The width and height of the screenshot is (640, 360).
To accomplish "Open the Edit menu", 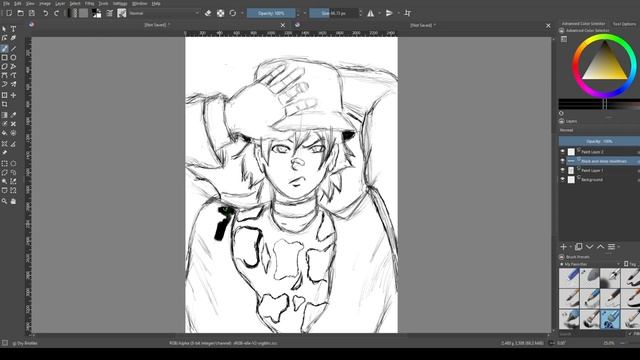I will pyautogui.click(x=18, y=3).
